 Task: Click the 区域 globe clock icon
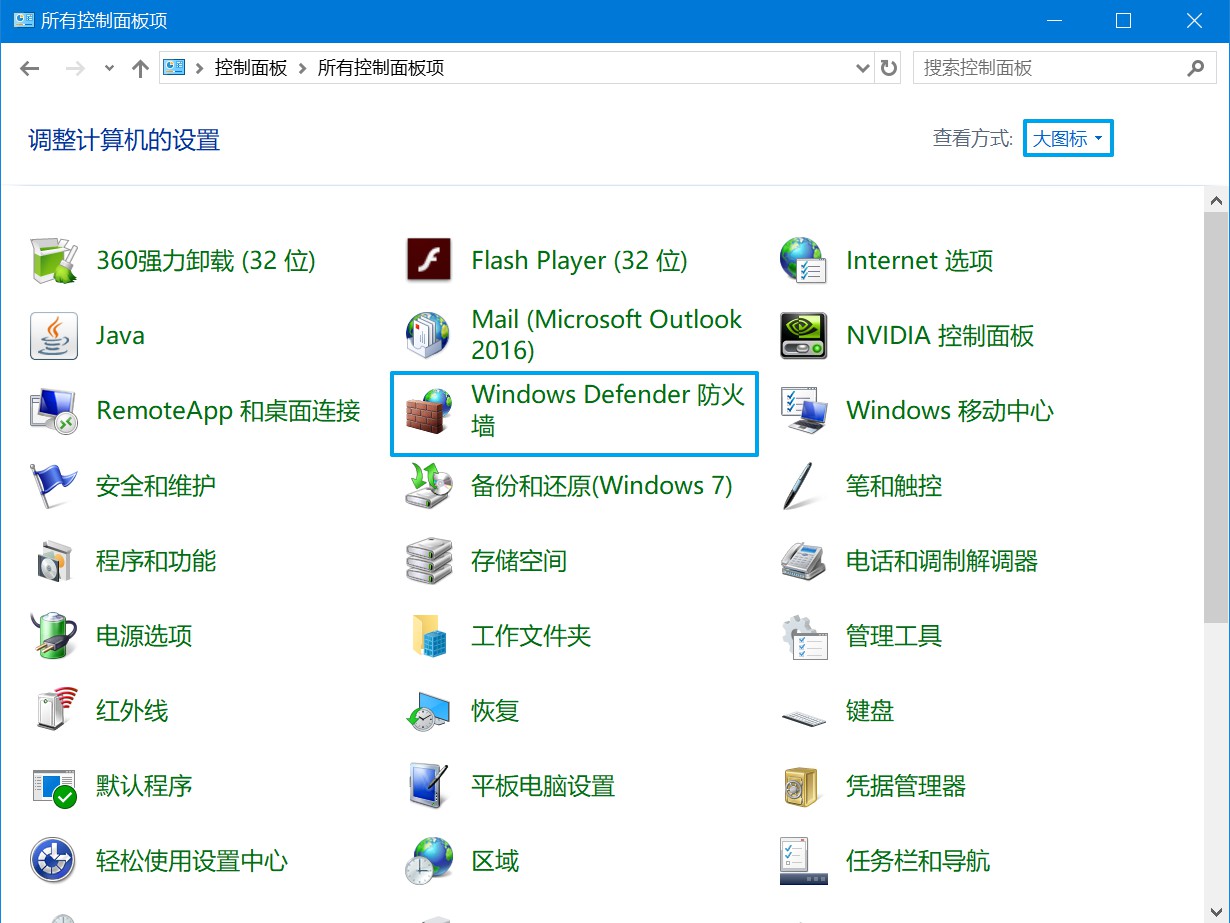pyautogui.click(x=429, y=861)
